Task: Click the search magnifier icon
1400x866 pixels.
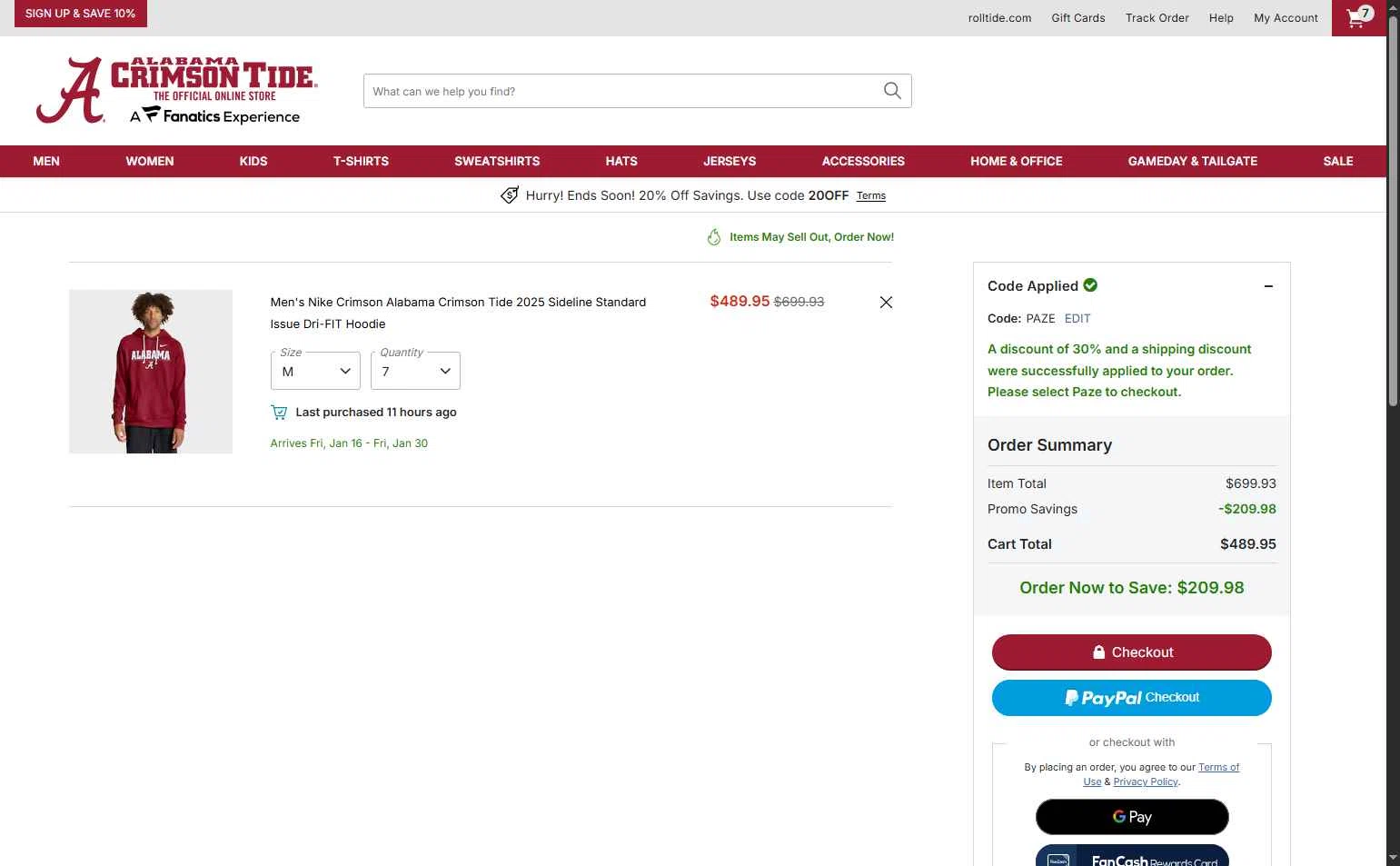Action: (x=892, y=91)
